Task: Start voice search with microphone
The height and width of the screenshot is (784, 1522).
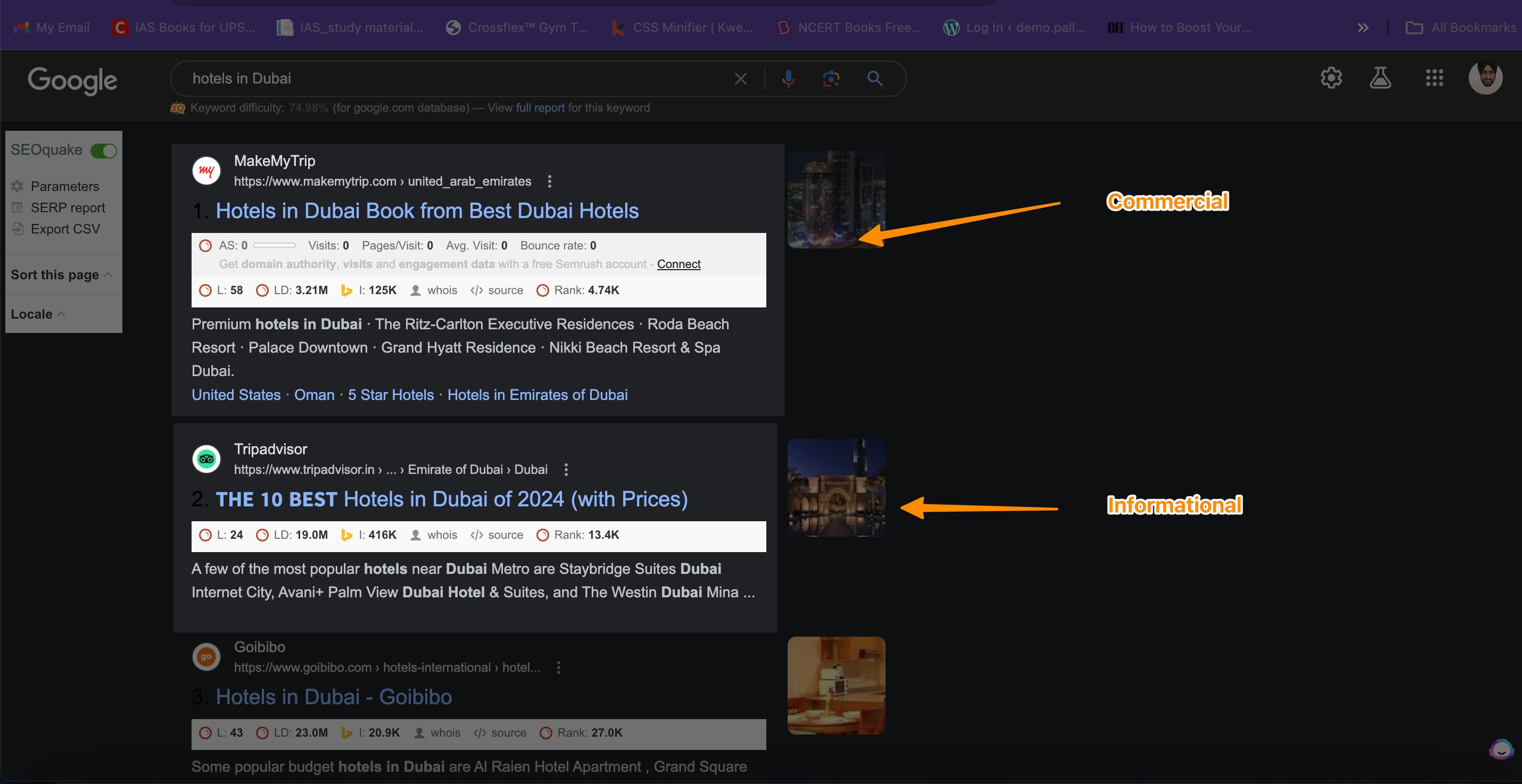Action: click(788, 79)
